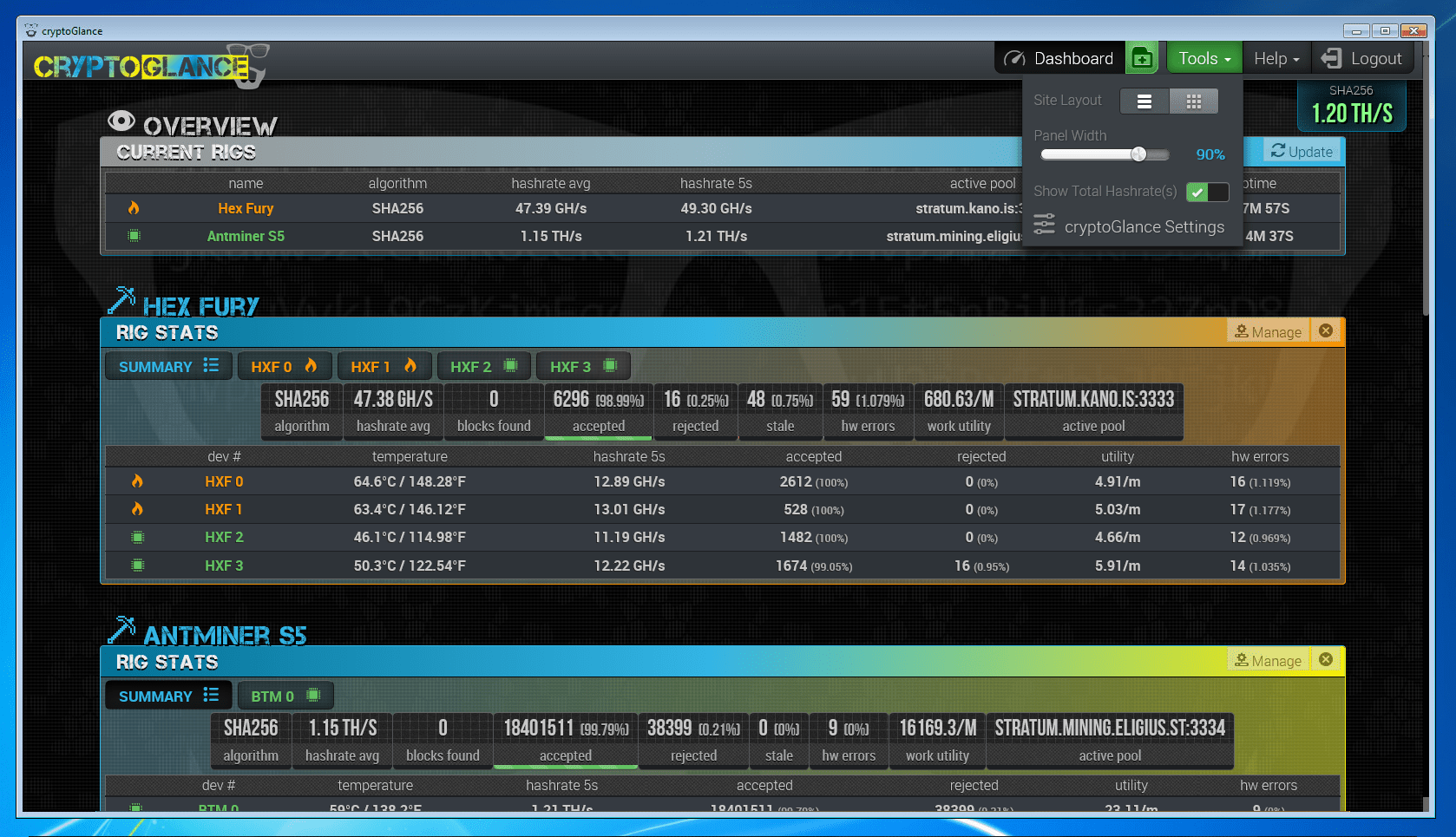Toggle Show Total Hashrate switch
Viewport: 1456px width, 837px height.
pyautogui.click(x=1207, y=192)
